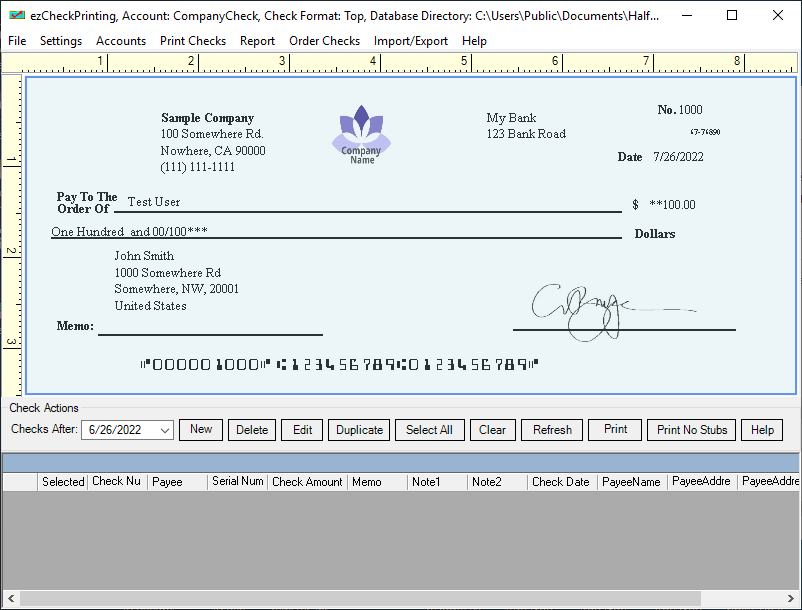The image size is (802, 610).
Task: Sort by the Check Amount column header
Action: coord(307,482)
